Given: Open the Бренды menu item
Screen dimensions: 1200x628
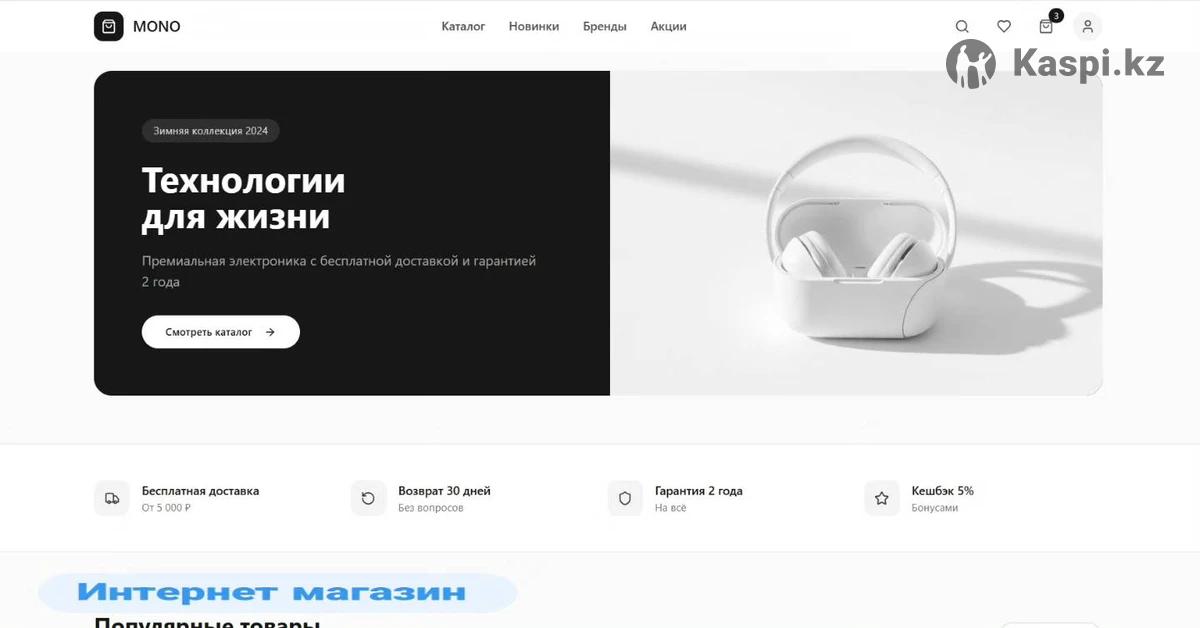Looking at the screenshot, I should tap(605, 27).
